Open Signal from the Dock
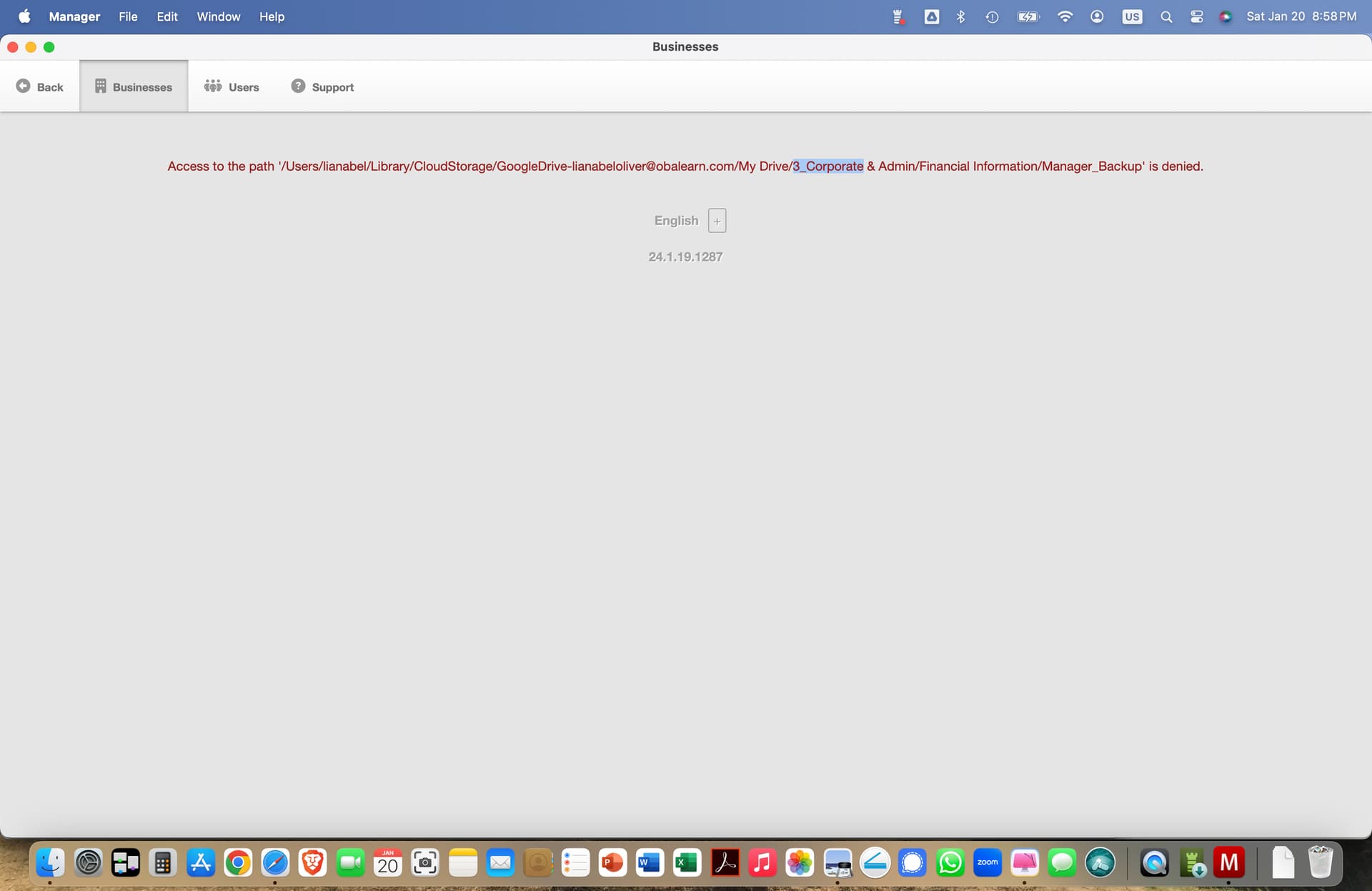1372x891 pixels. tap(913, 862)
